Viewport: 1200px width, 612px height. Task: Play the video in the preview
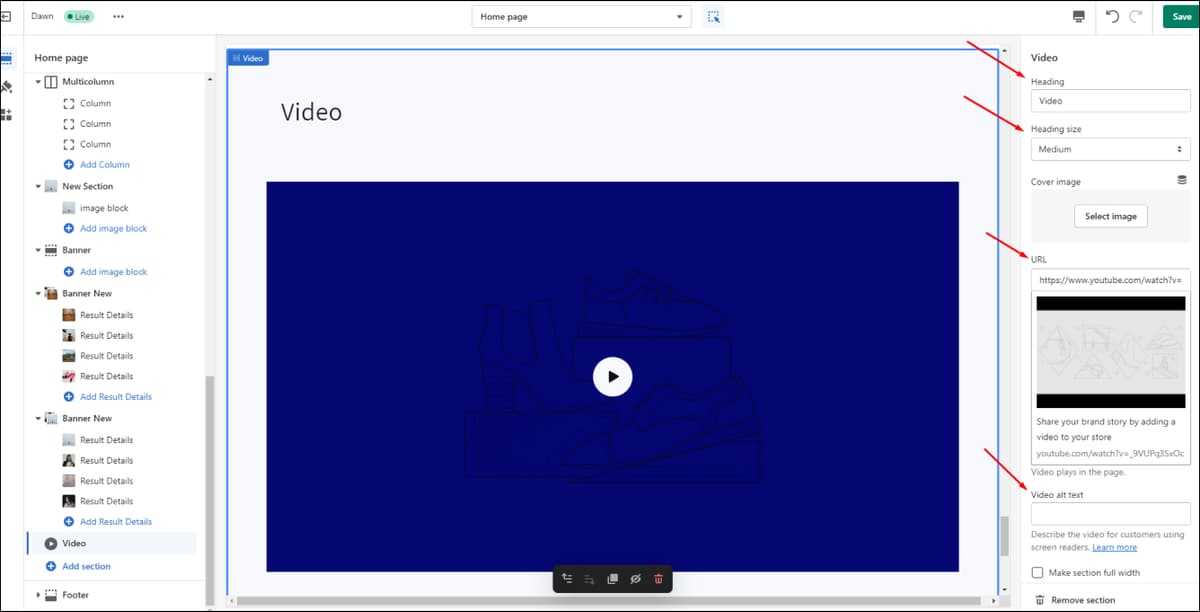coord(612,377)
